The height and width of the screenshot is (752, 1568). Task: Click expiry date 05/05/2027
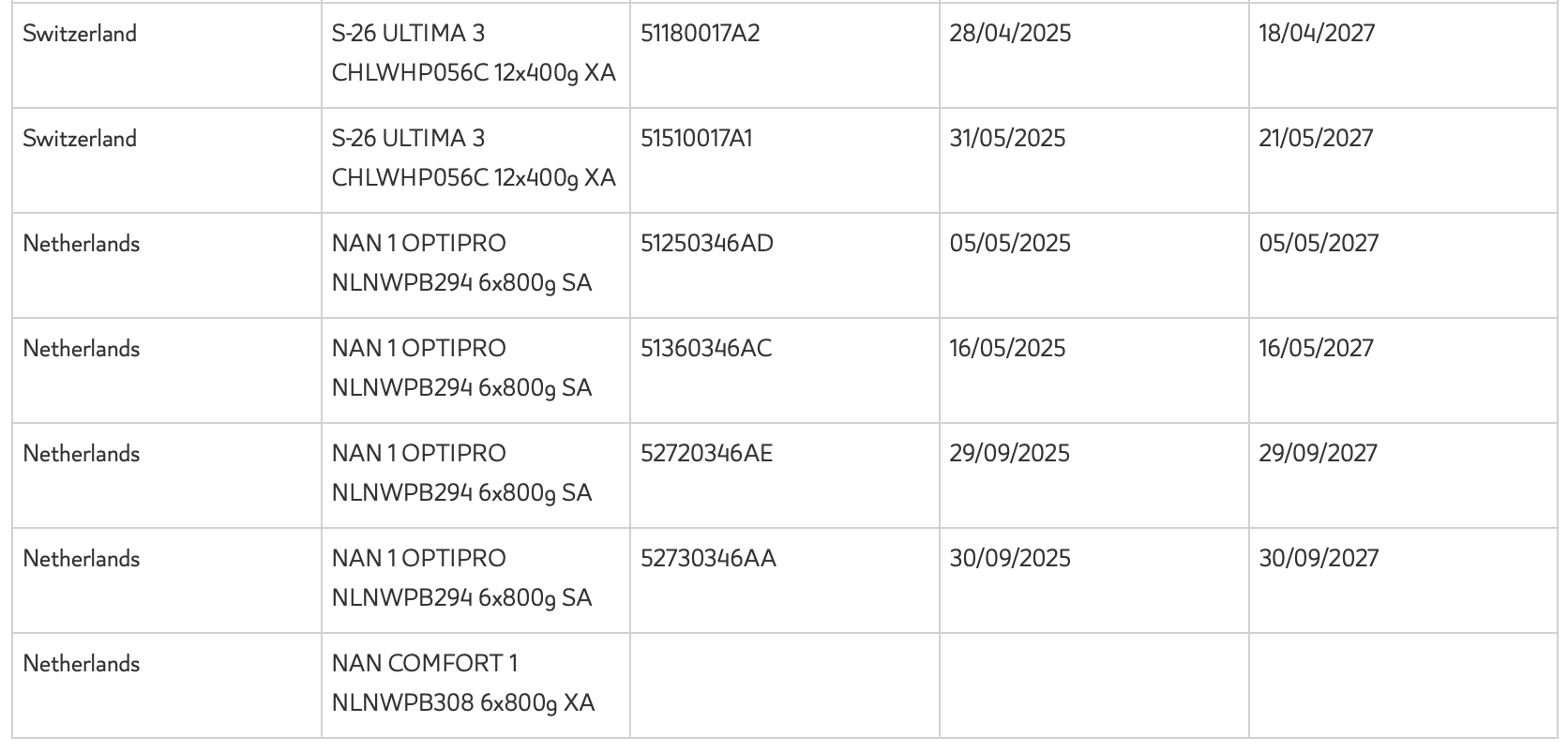(x=1319, y=244)
